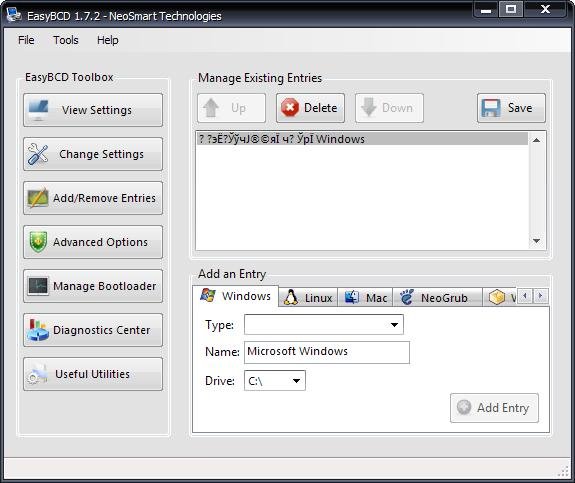This screenshot has height=483, width=575.
Task: Minimize the EasyBCD window
Action: (486, 10)
